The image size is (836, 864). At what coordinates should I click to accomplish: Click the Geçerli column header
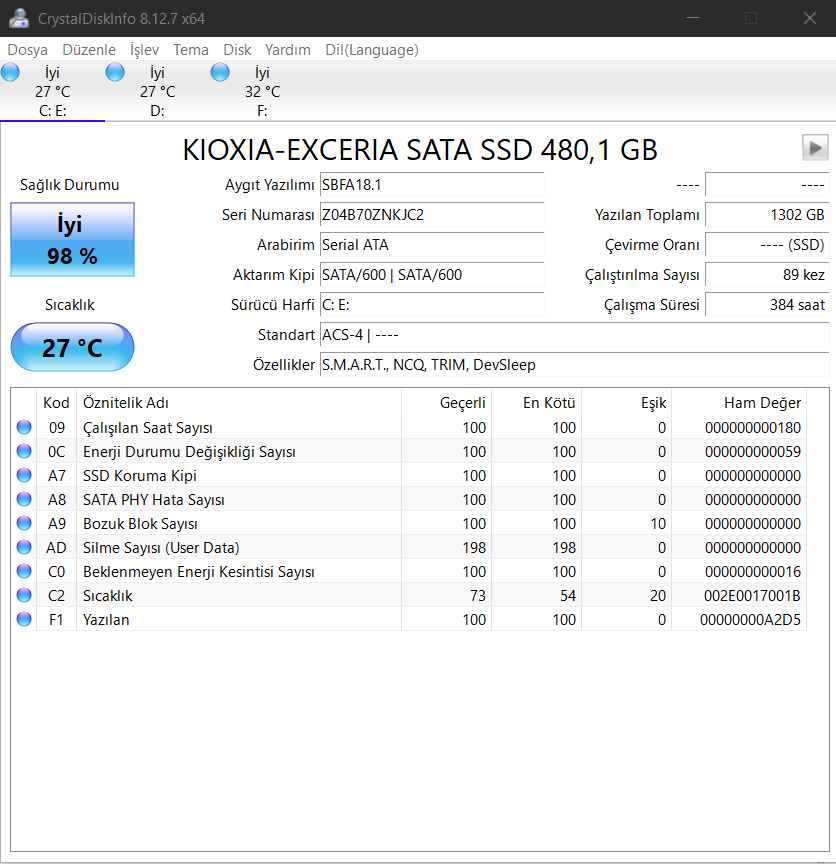pyautogui.click(x=447, y=403)
